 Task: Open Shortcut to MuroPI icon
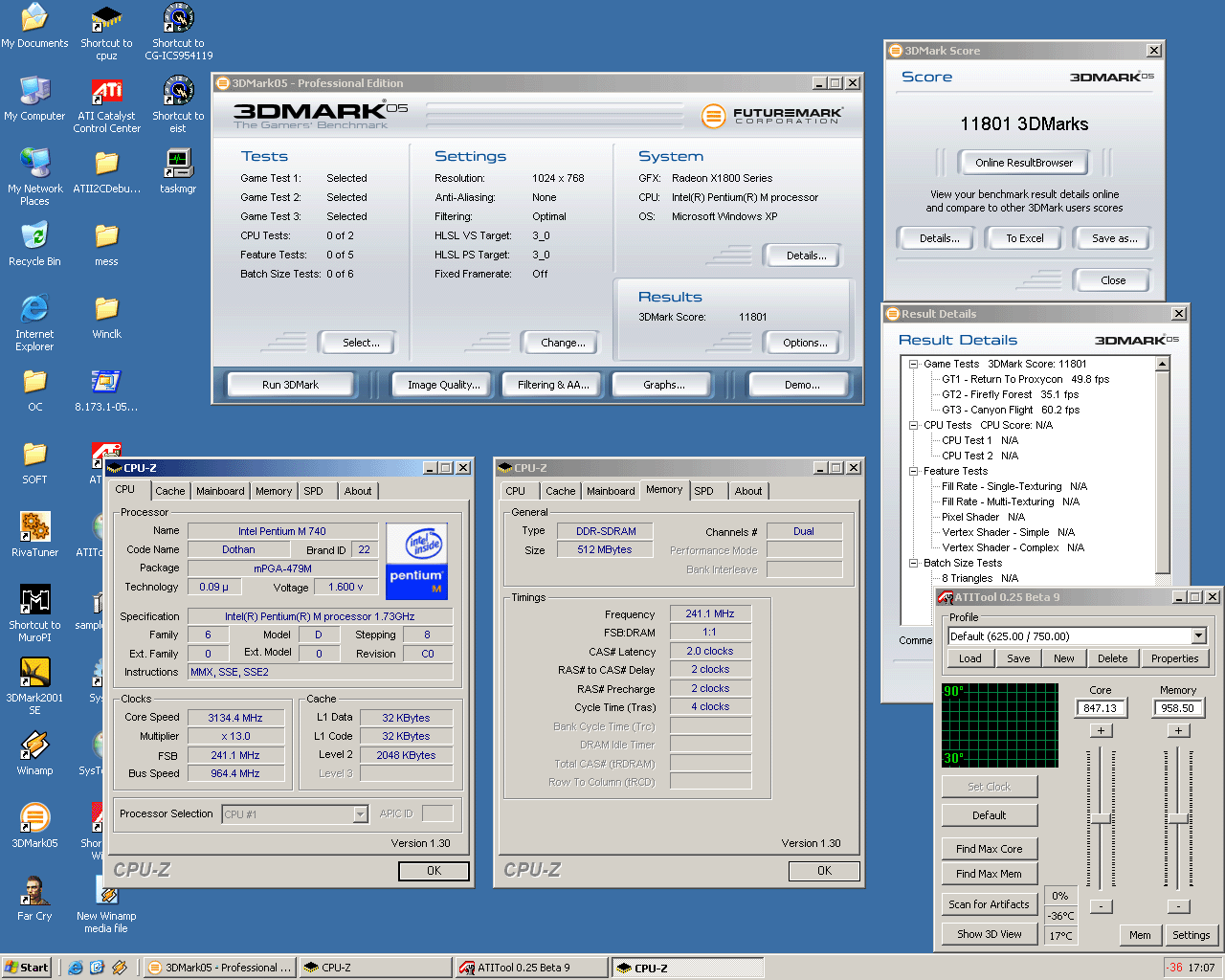coord(34,613)
